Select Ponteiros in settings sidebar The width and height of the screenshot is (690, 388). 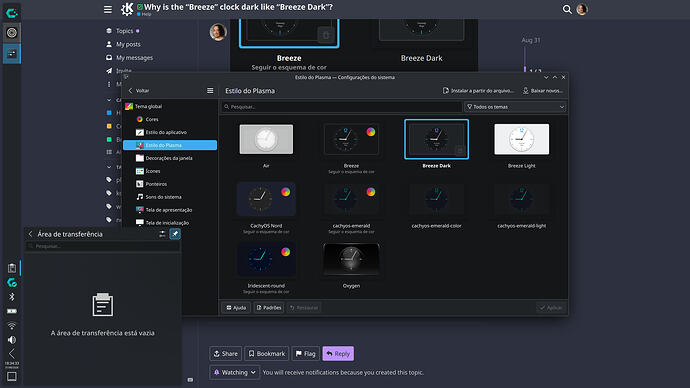(170, 184)
